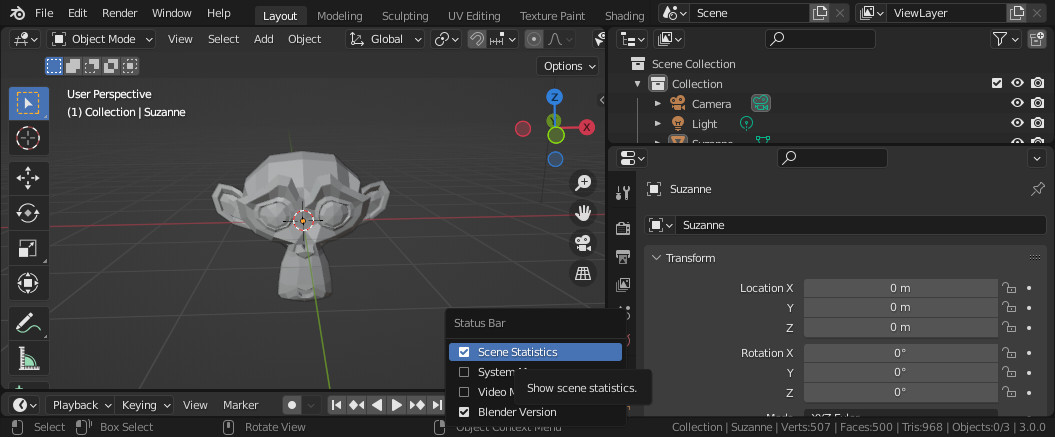Viewport: 1055px width, 437px height.
Task: Click the red X axis gizmo
Action: [587, 127]
